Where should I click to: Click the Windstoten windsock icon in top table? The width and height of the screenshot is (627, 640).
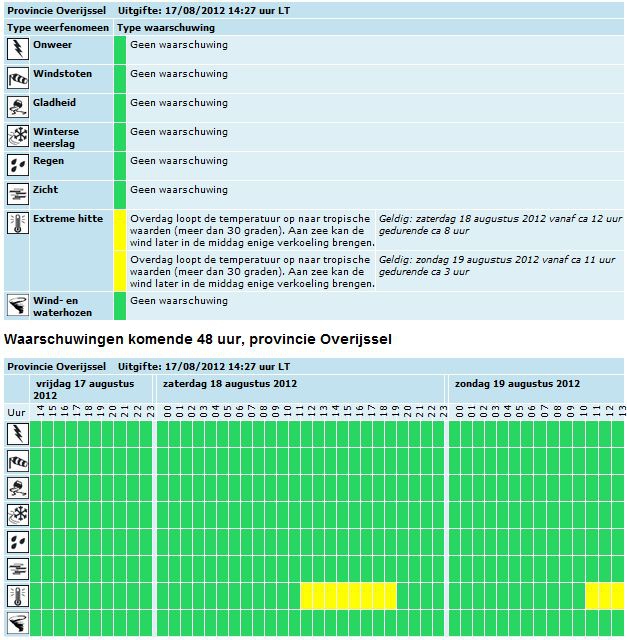coord(18,78)
